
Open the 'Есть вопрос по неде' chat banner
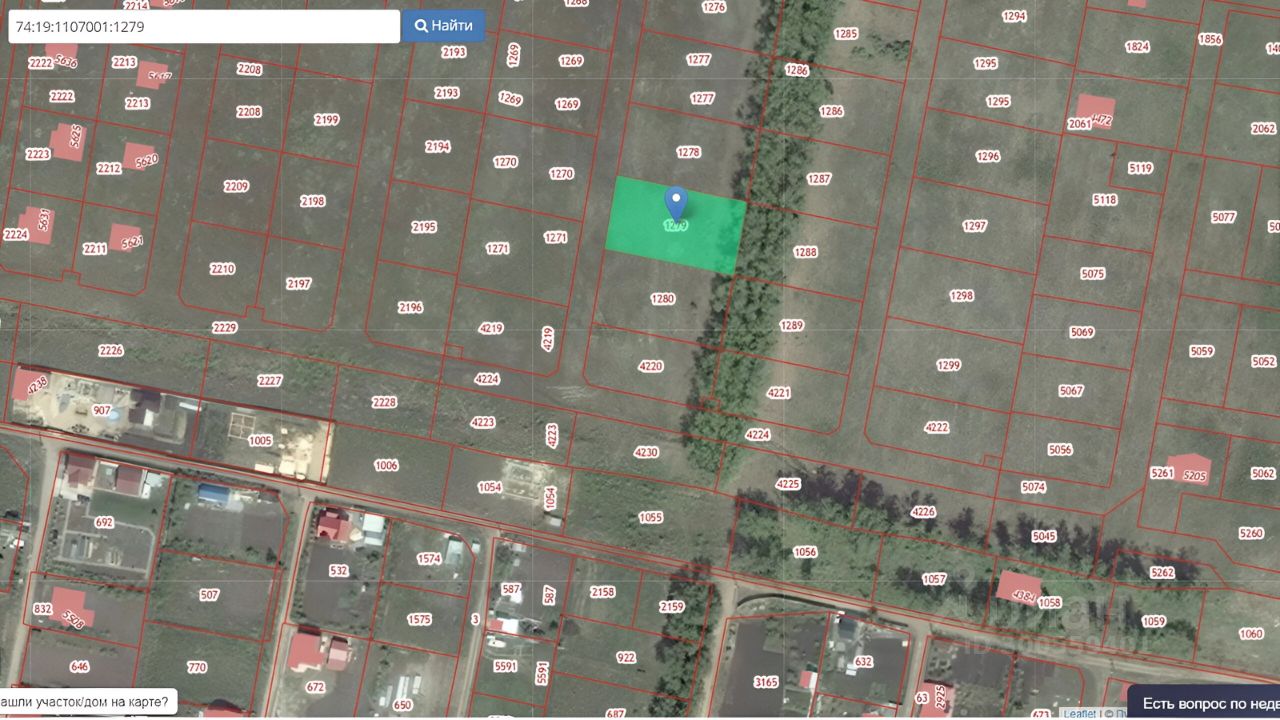[x=1205, y=703]
